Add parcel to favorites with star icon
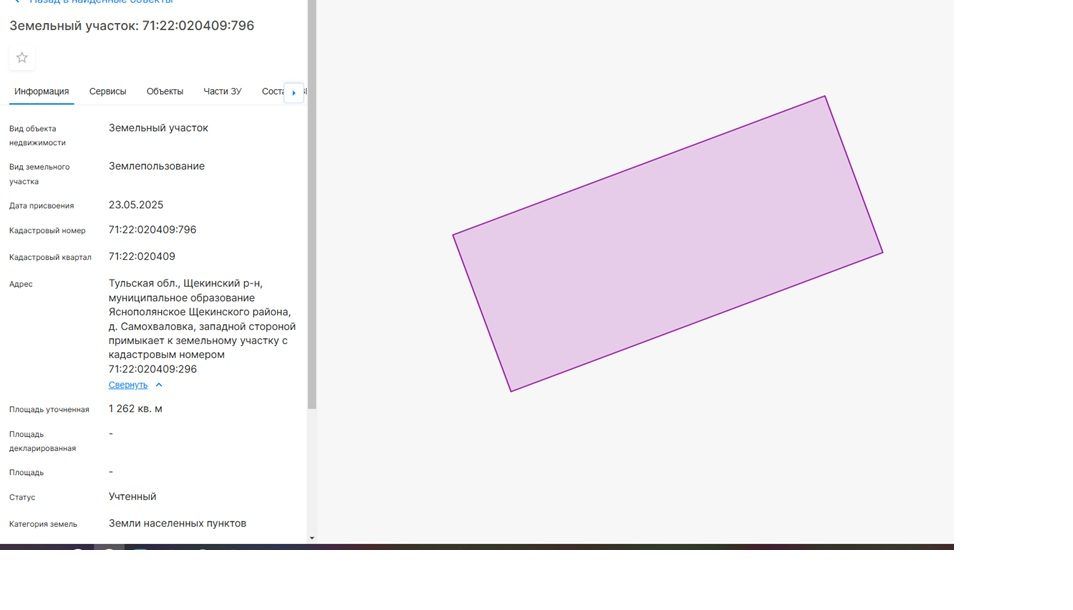The height and width of the screenshot is (610, 1073). pos(22,58)
